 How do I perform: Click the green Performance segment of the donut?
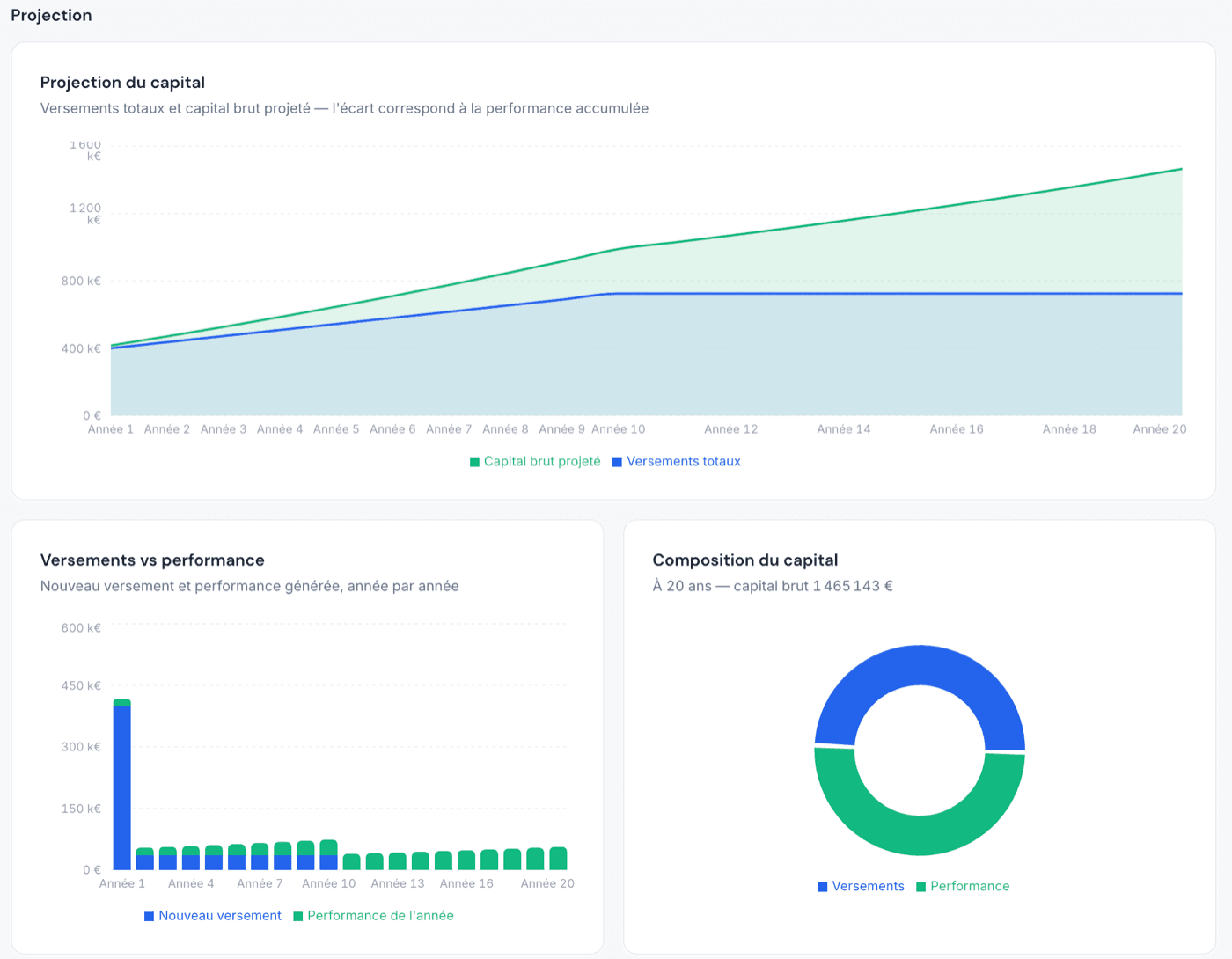pos(920,834)
